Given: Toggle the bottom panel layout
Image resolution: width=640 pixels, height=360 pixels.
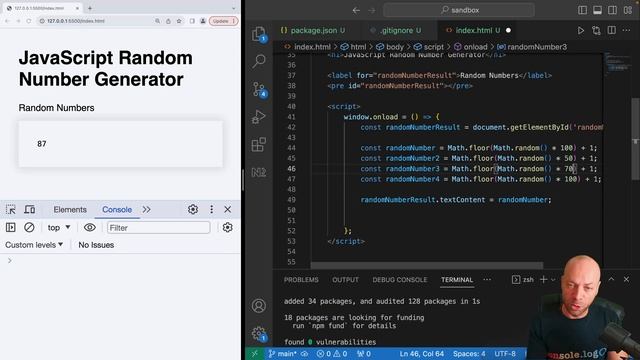Looking at the screenshot, I should [597, 10].
